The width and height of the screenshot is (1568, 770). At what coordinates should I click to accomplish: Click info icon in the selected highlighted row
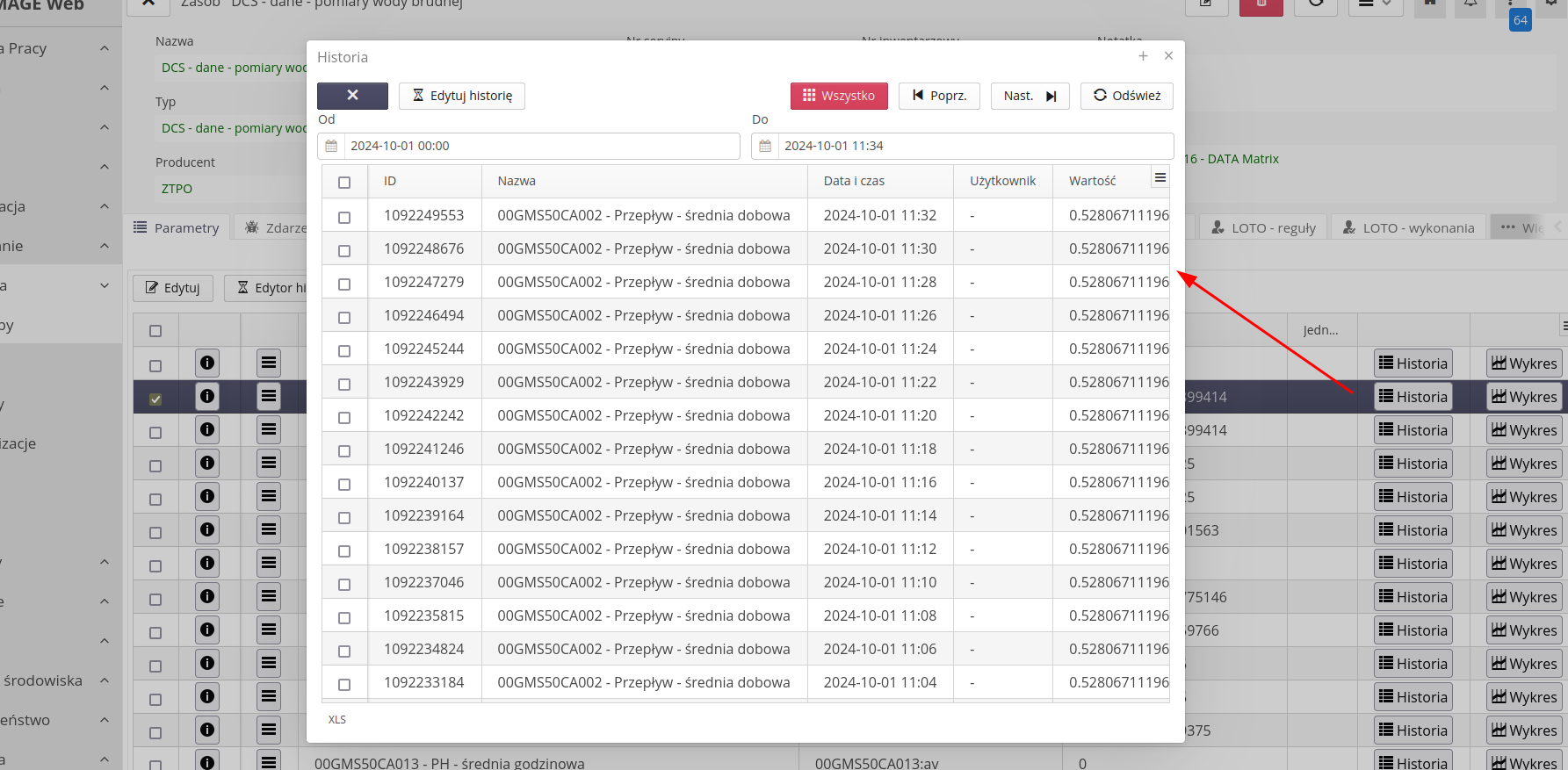207,397
